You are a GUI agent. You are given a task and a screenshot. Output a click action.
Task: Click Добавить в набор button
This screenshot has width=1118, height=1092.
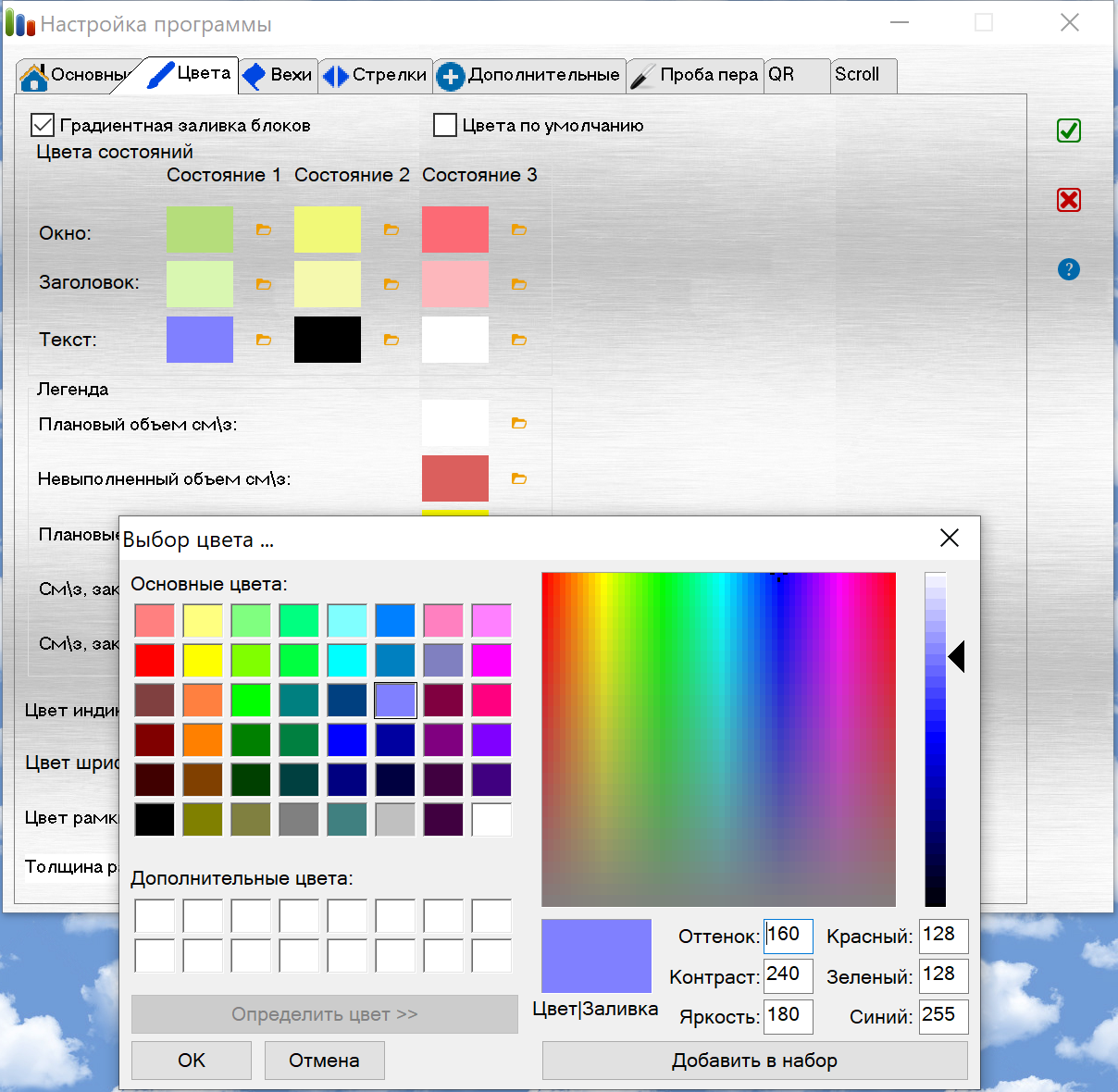pyautogui.click(x=754, y=1061)
